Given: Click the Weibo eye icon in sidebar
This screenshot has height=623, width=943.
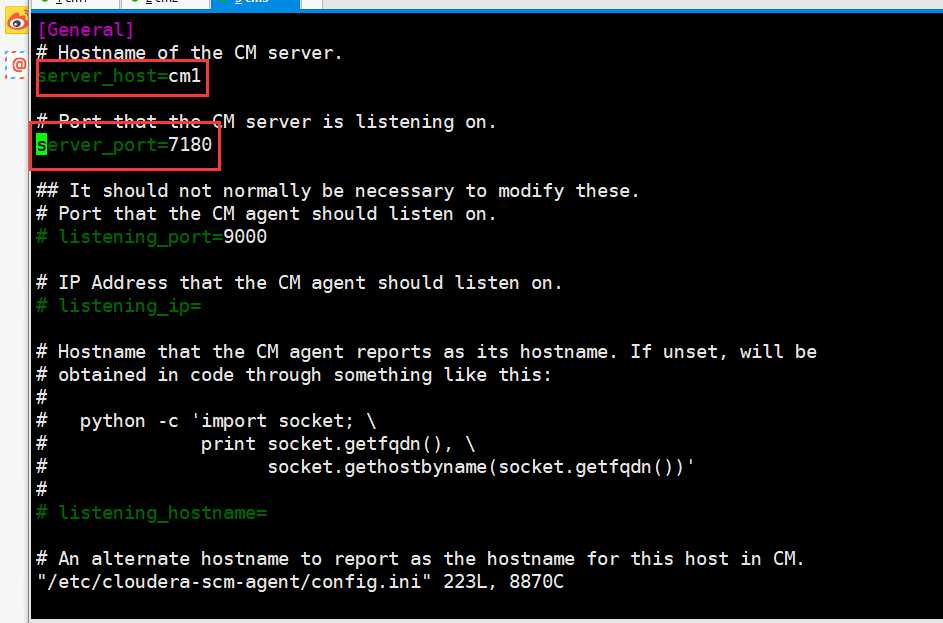Looking at the screenshot, I should 16,22.
